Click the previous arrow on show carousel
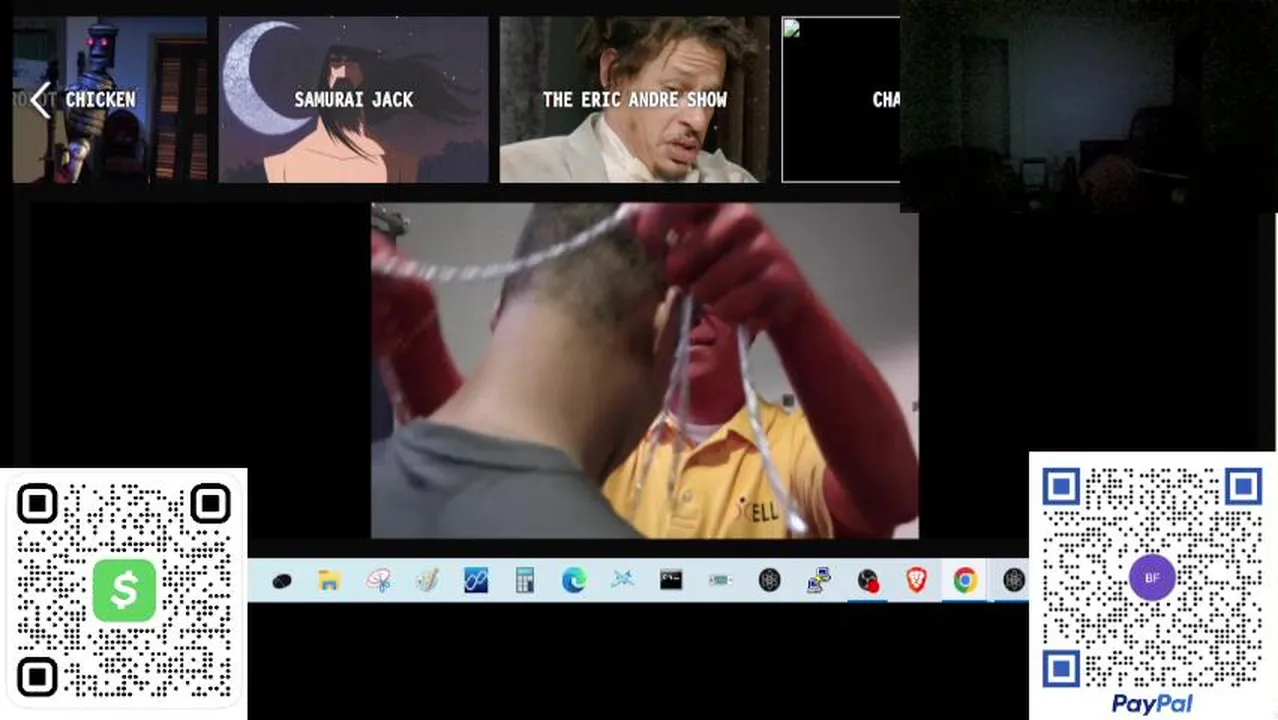1278x720 pixels. pyautogui.click(x=40, y=100)
